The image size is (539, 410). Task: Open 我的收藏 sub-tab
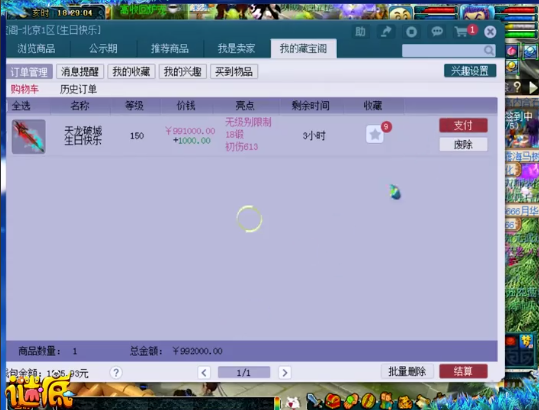point(131,72)
